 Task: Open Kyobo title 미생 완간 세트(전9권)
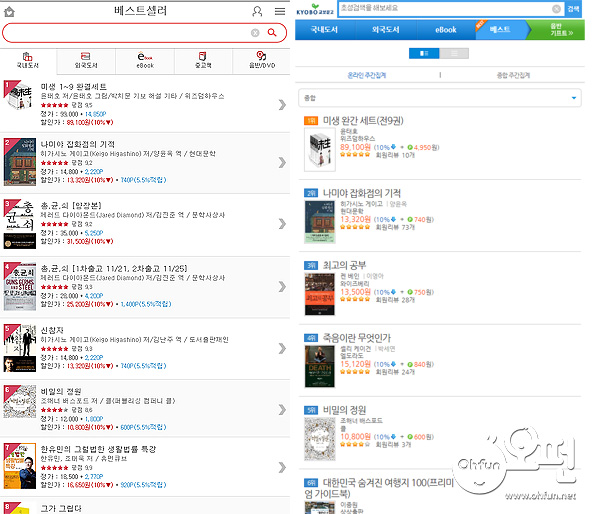point(363,121)
